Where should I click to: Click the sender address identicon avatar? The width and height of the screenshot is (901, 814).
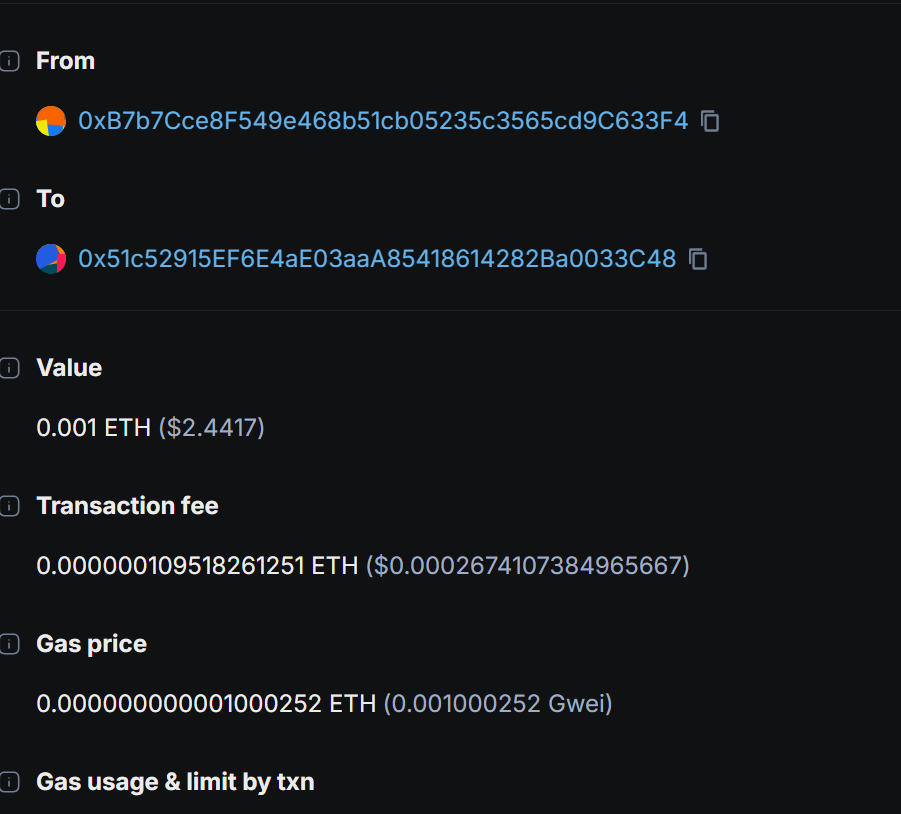tap(51, 121)
